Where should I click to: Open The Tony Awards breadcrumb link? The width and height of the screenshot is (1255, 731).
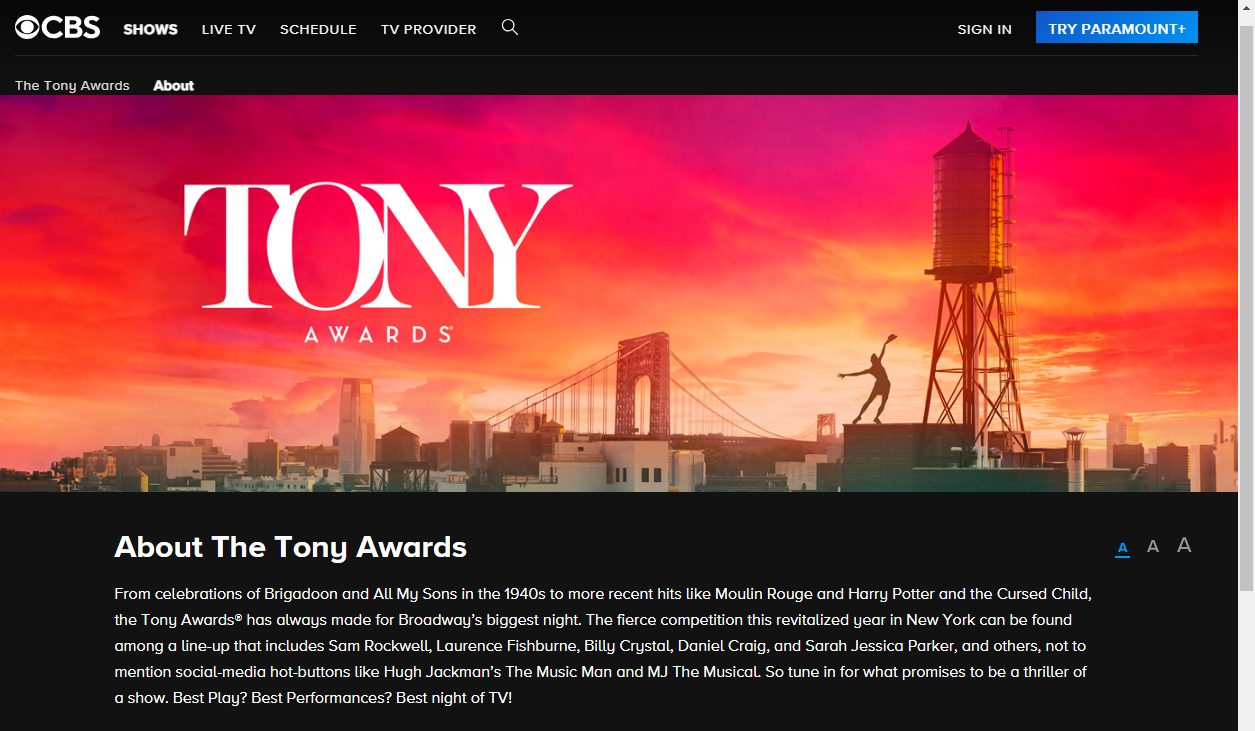coord(71,85)
